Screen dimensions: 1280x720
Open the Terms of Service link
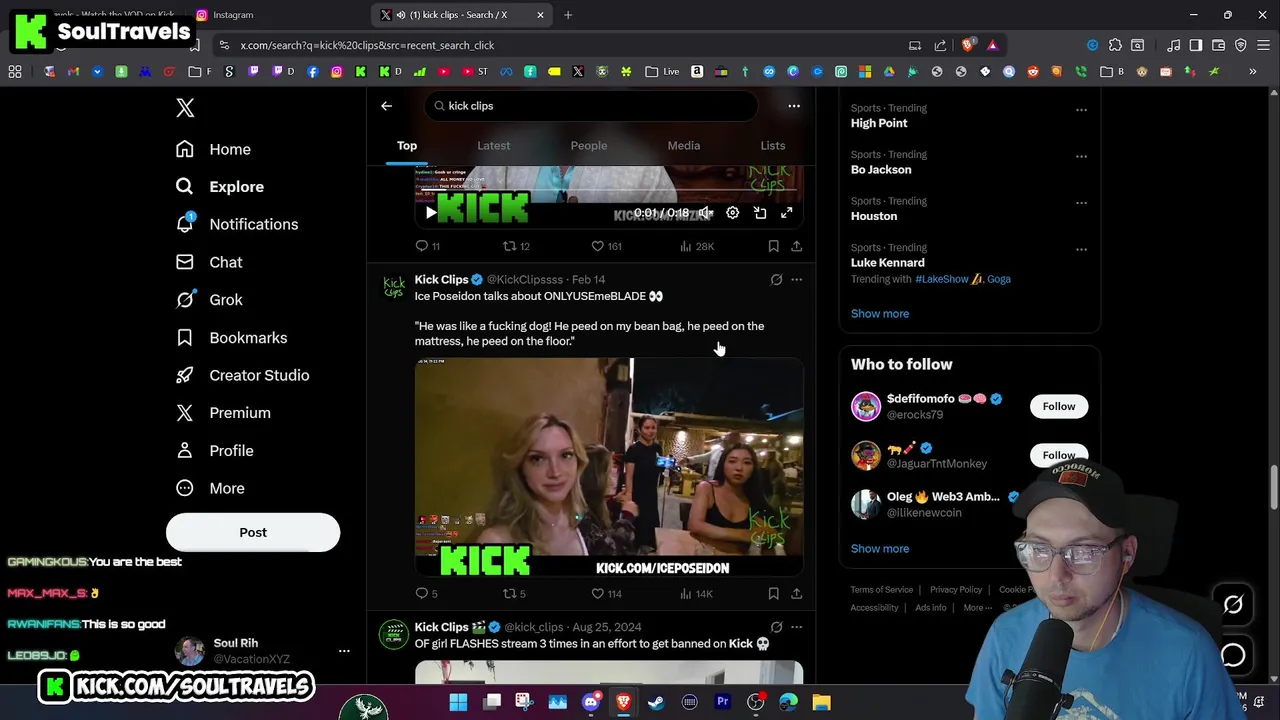tap(882, 590)
